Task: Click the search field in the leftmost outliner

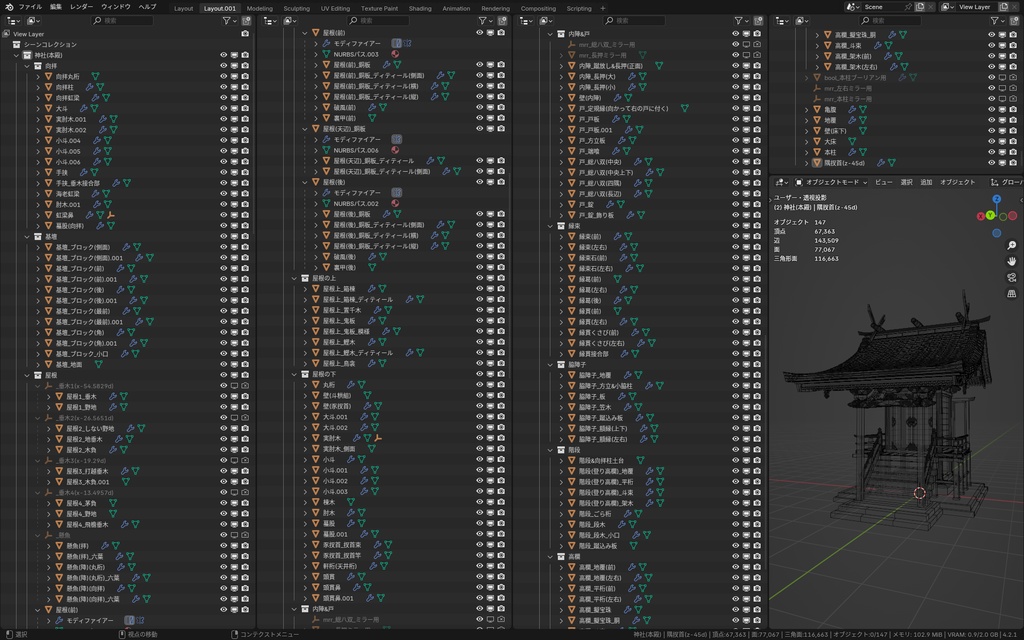Action: tap(123, 21)
